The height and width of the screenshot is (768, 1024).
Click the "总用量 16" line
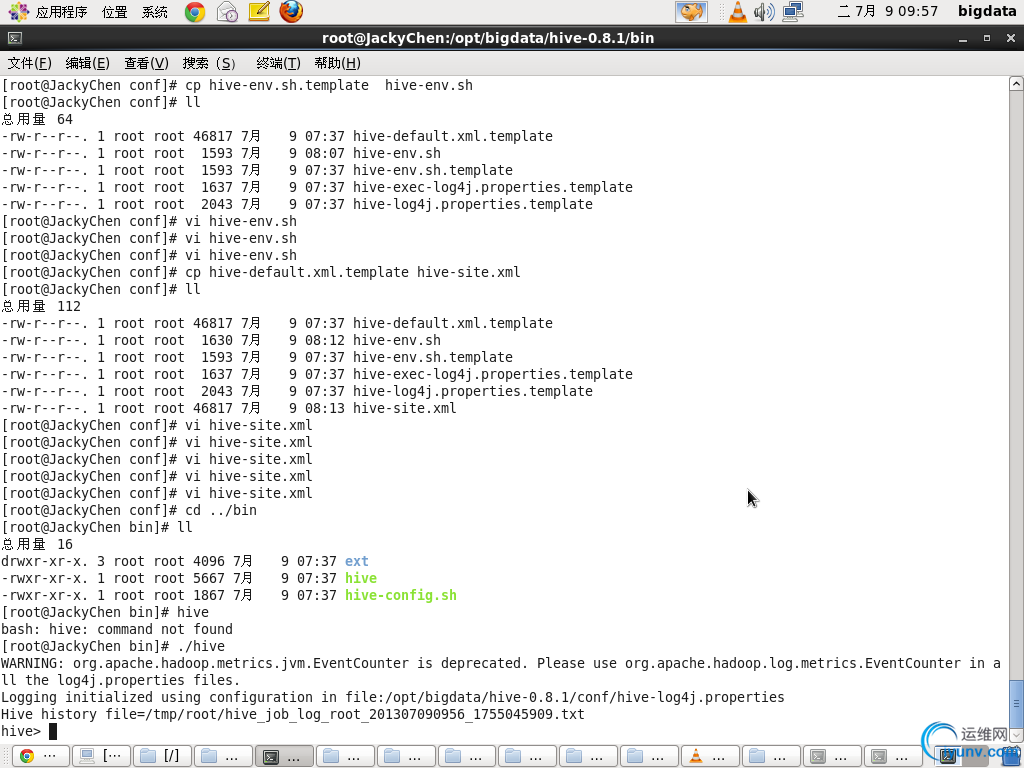37,545
